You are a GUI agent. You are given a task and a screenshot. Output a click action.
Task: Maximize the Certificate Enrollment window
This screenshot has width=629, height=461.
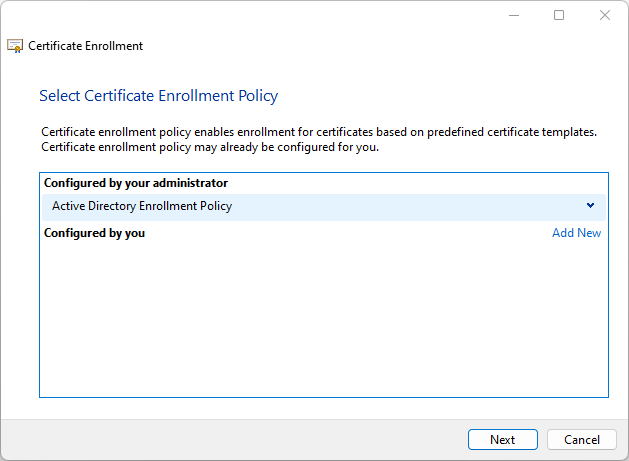(x=559, y=15)
